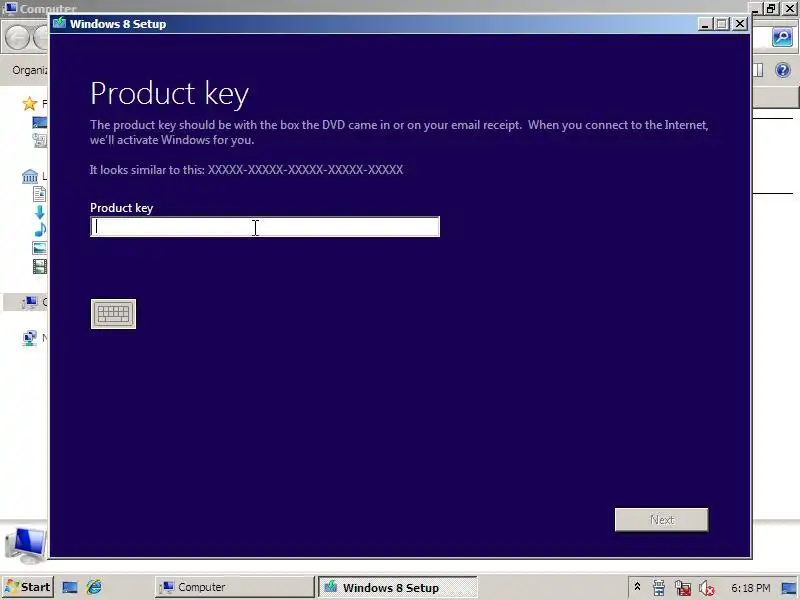Launch Internet Explorer from quick launch
This screenshot has width=800, height=600.
click(94, 587)
